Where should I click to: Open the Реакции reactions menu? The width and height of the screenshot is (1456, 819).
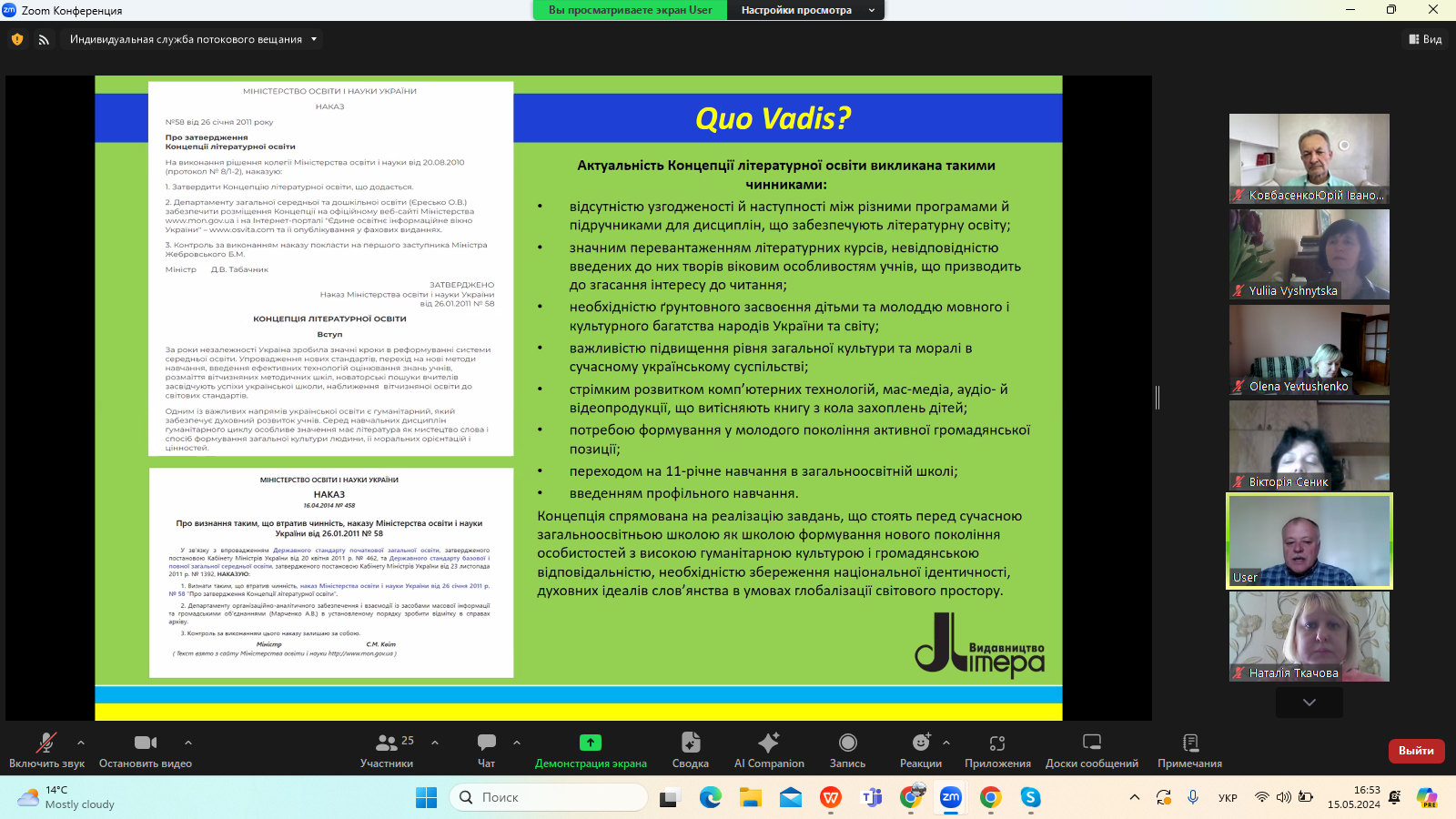[x=920, y=750]
